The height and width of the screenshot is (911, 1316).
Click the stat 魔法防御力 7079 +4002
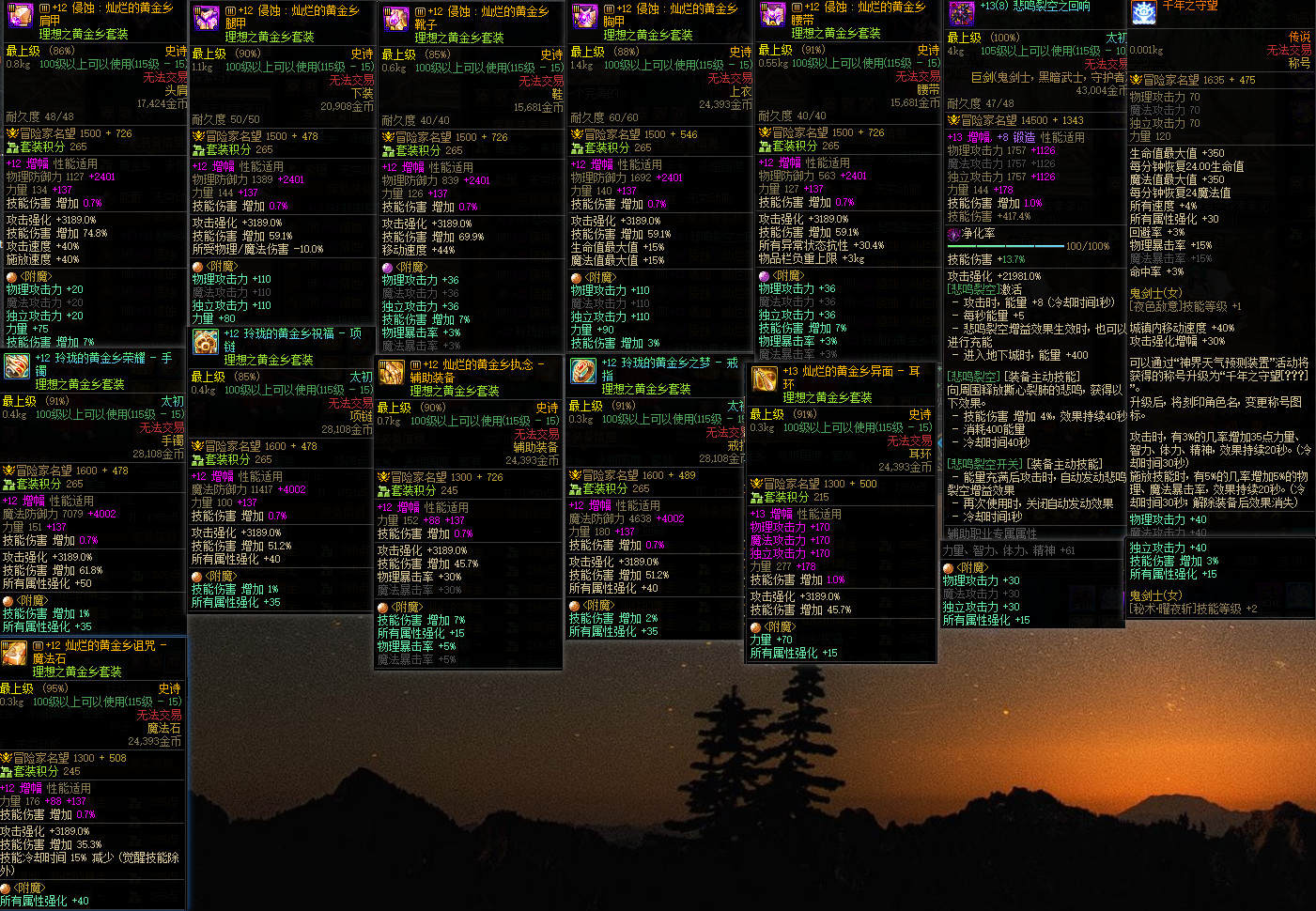59,514
